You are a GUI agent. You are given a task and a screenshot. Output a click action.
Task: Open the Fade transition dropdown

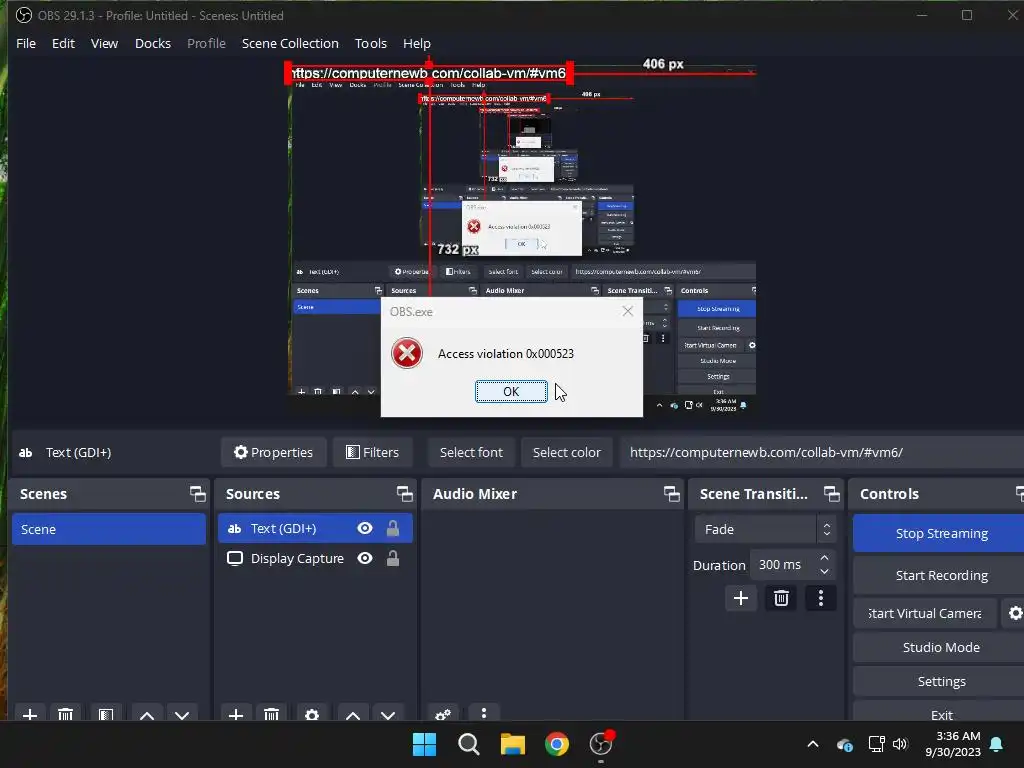pyautogui.click(x=765, y=529)
